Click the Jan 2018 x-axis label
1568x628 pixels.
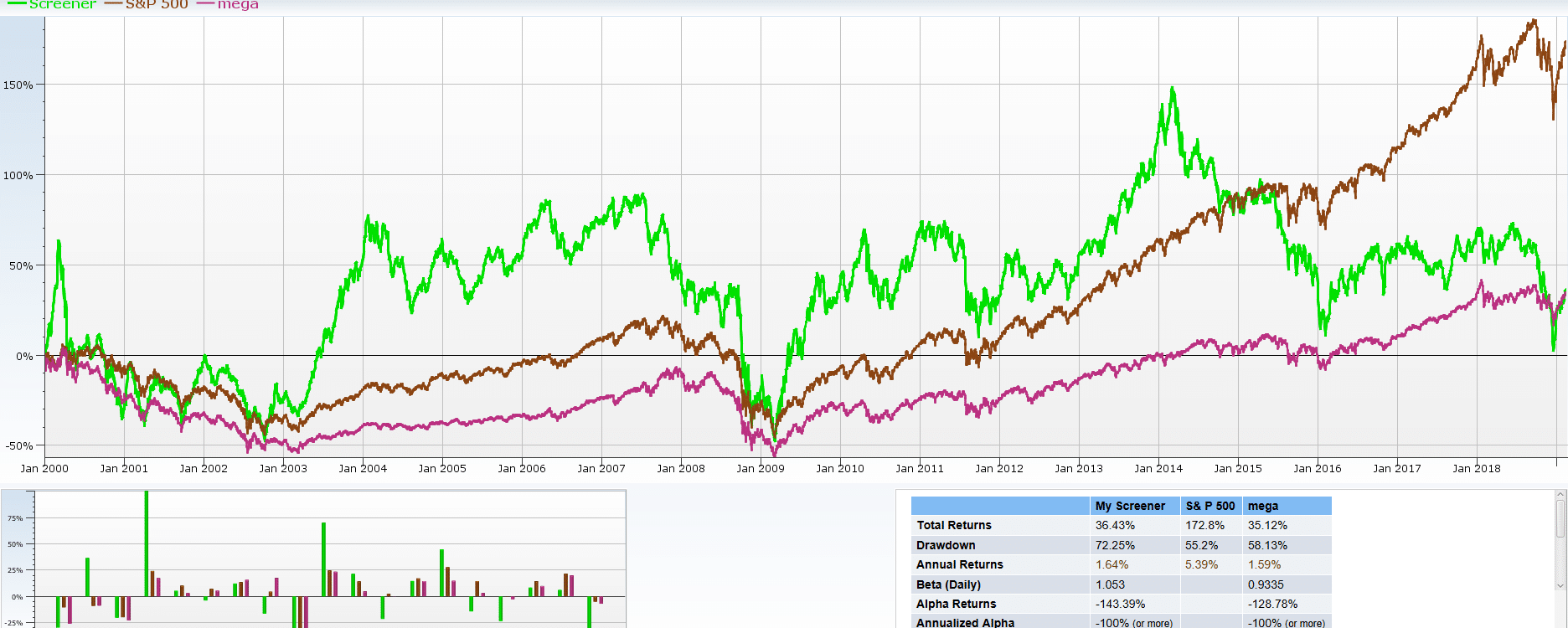(1477, 468)
